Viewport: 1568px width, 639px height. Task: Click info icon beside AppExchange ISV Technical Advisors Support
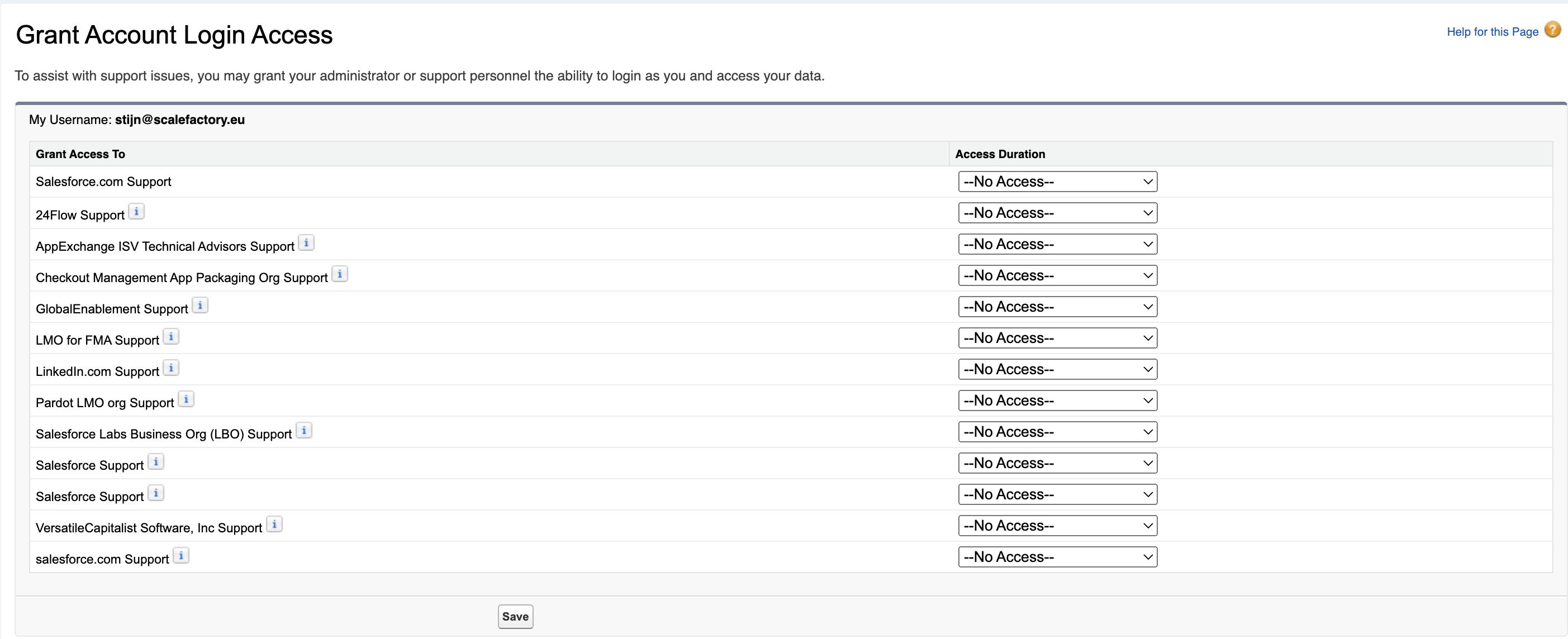tap(306, 243)
